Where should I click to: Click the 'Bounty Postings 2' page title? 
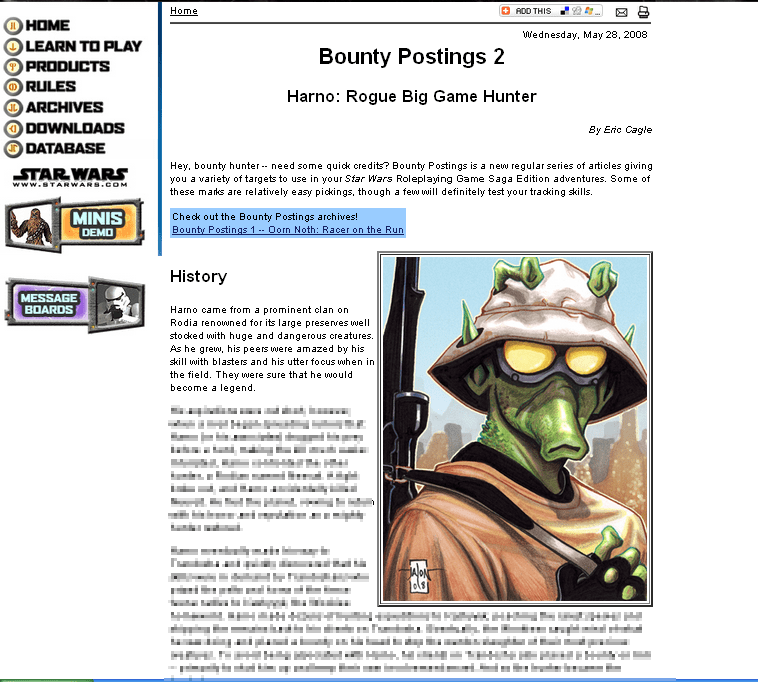tap(411, 57)
